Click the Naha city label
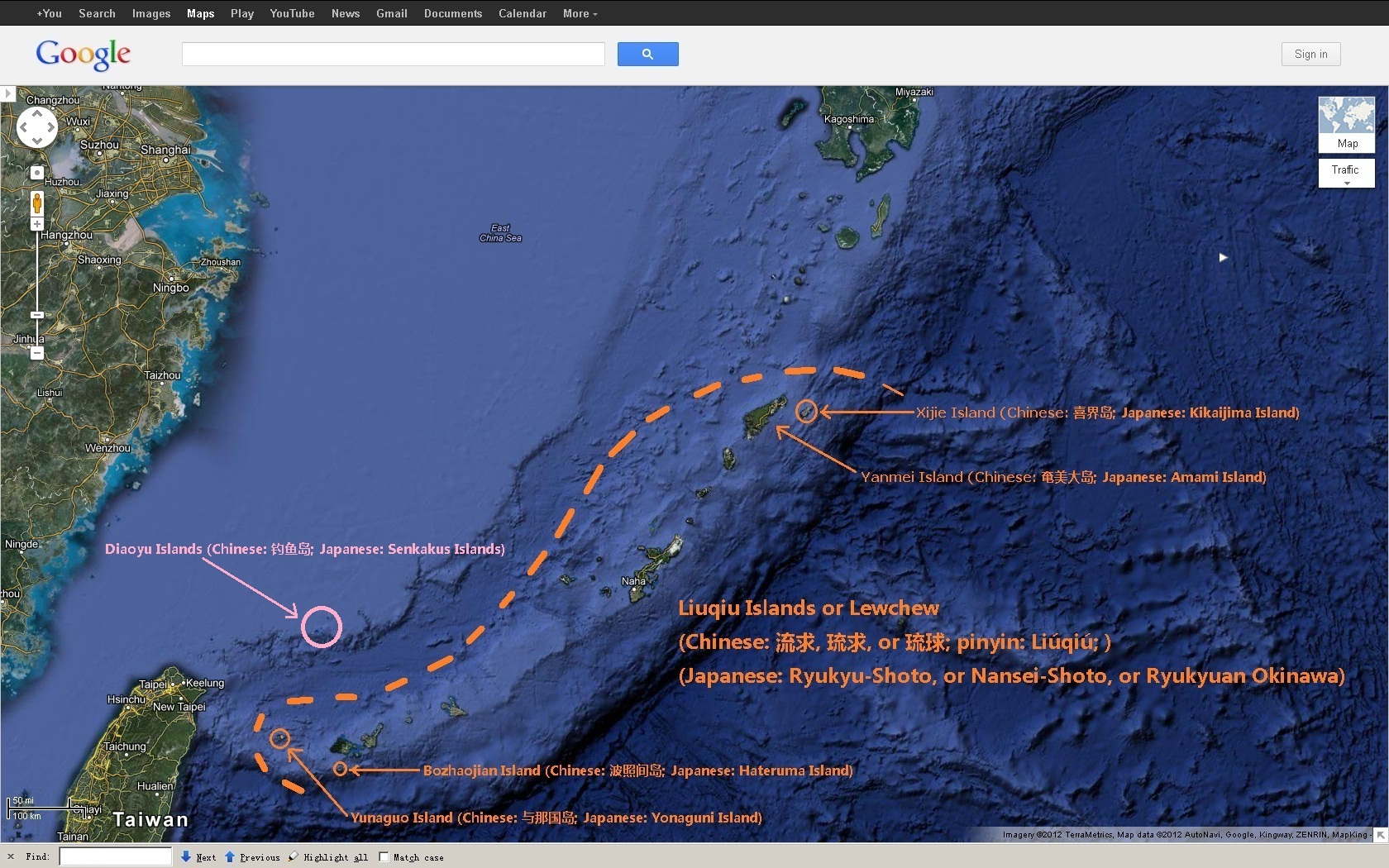Image resolution: width=1389 pixels, height=868 pixels. click(x=633, y=581)
